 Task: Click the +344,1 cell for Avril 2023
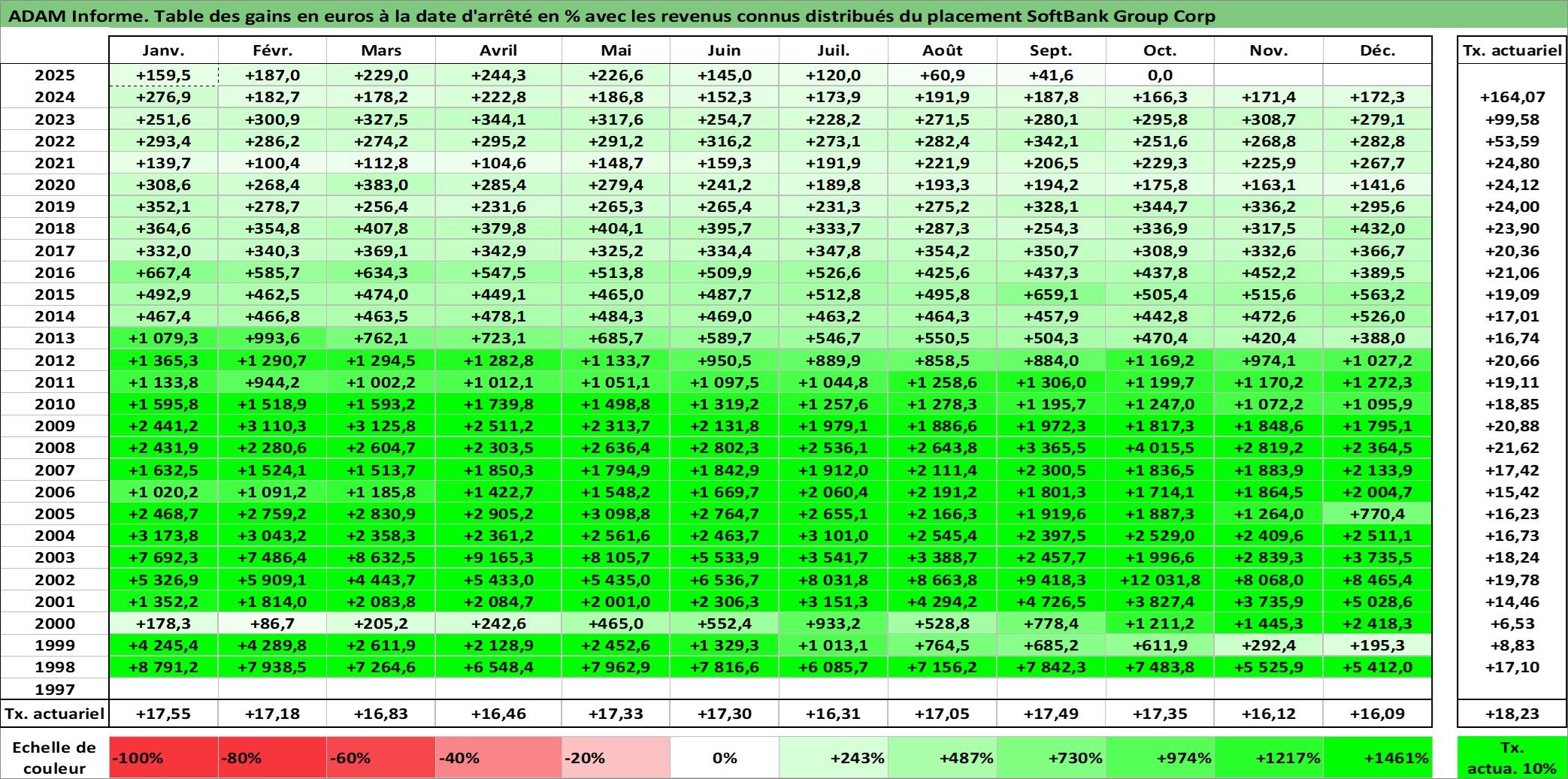coord(498,119)
